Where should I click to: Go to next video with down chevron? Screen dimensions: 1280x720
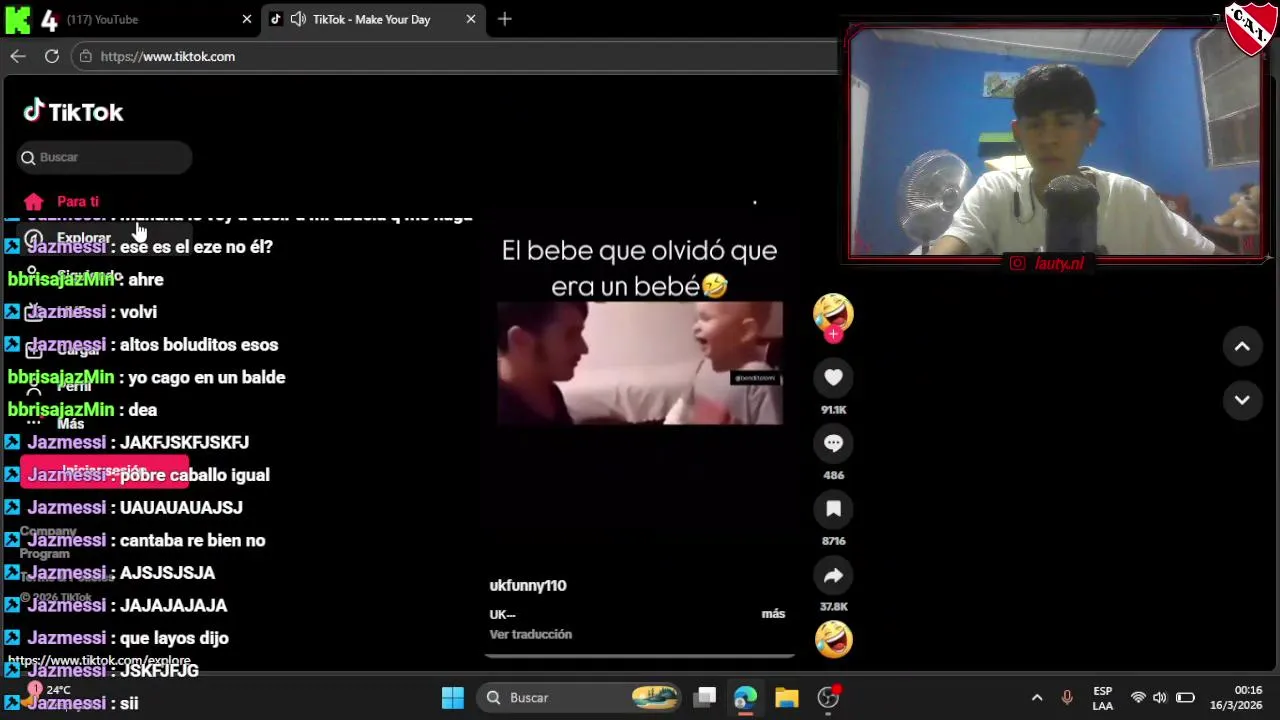click(1242, 400)
